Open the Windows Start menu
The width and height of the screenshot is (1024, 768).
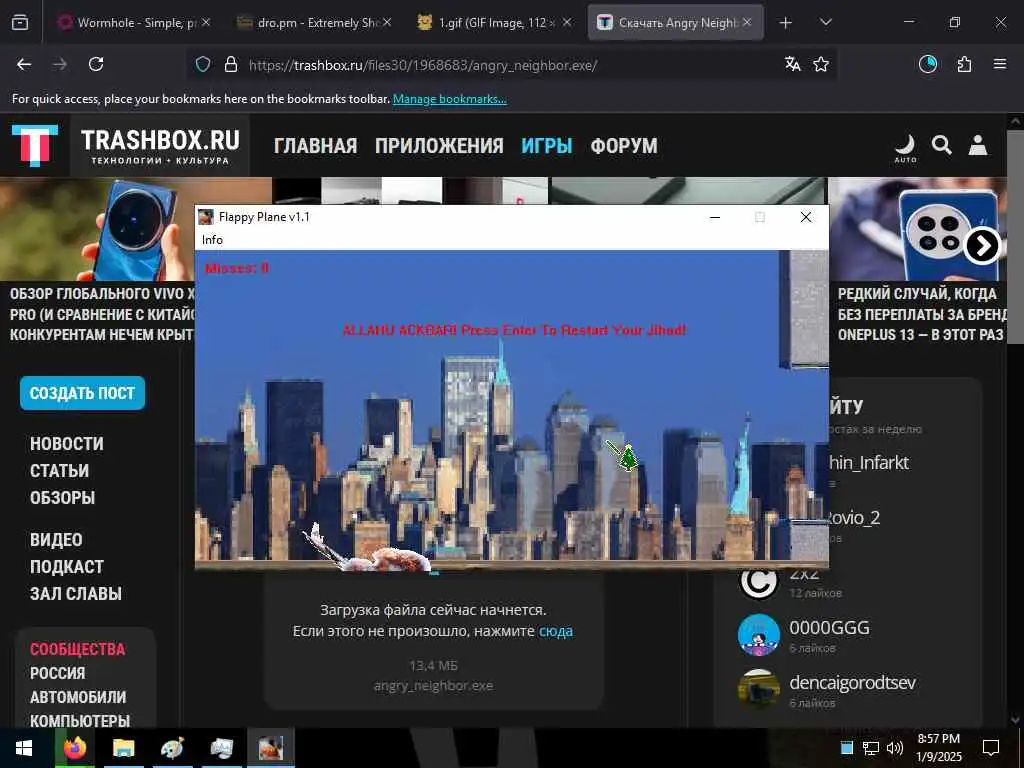(24, 748)
